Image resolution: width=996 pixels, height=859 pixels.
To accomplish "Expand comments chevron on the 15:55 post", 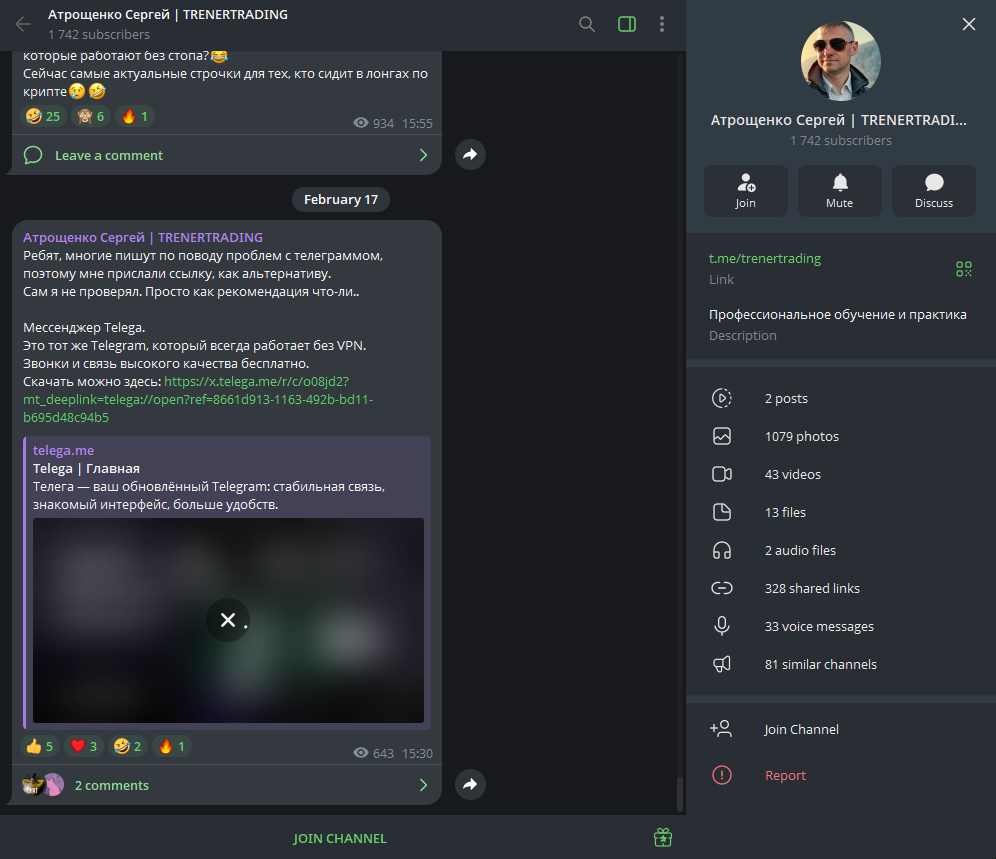I will (423, 155).
